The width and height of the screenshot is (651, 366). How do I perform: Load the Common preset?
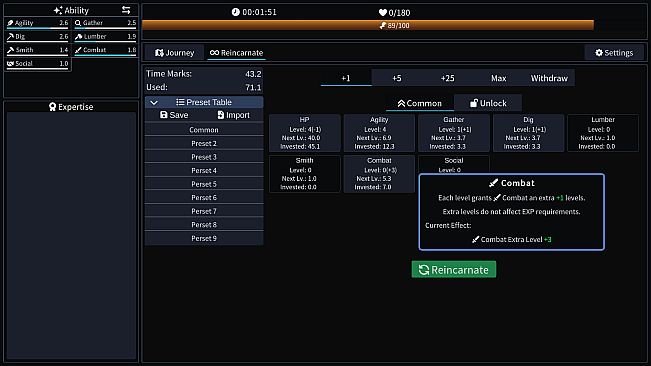[204, 130]
